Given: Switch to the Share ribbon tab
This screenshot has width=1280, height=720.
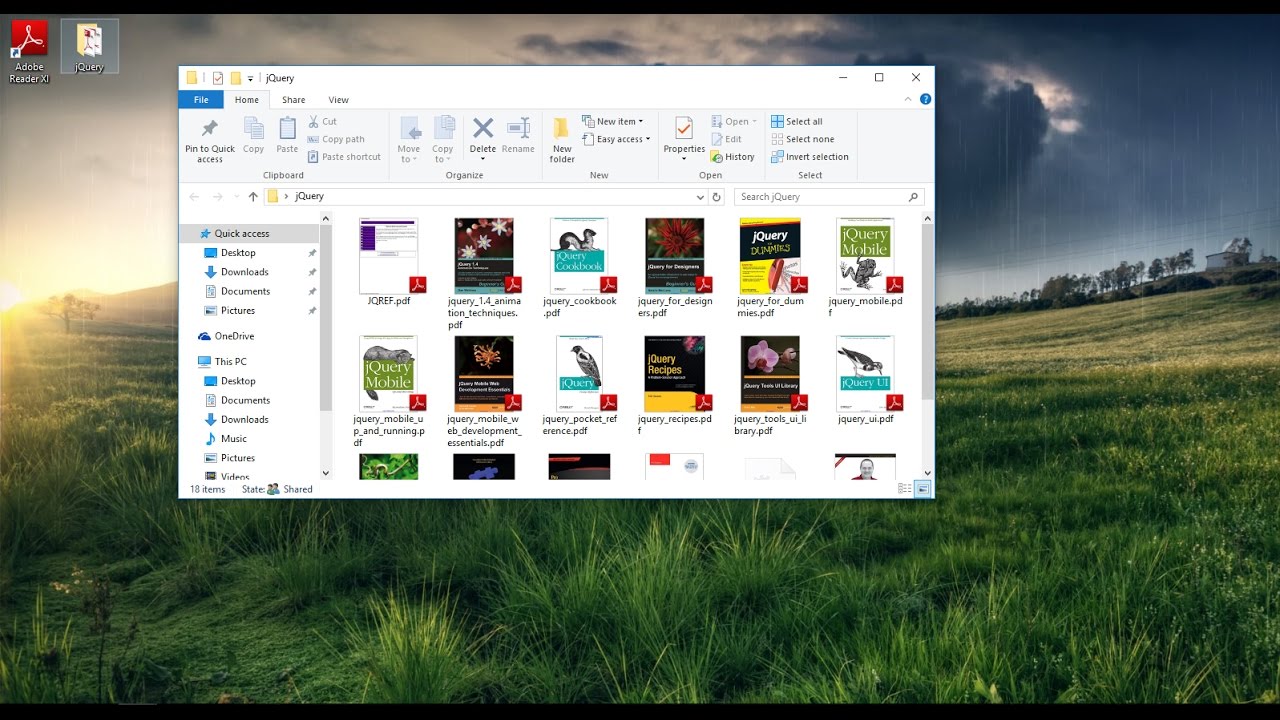Looking at the screenshot, I should click(293, 100).
